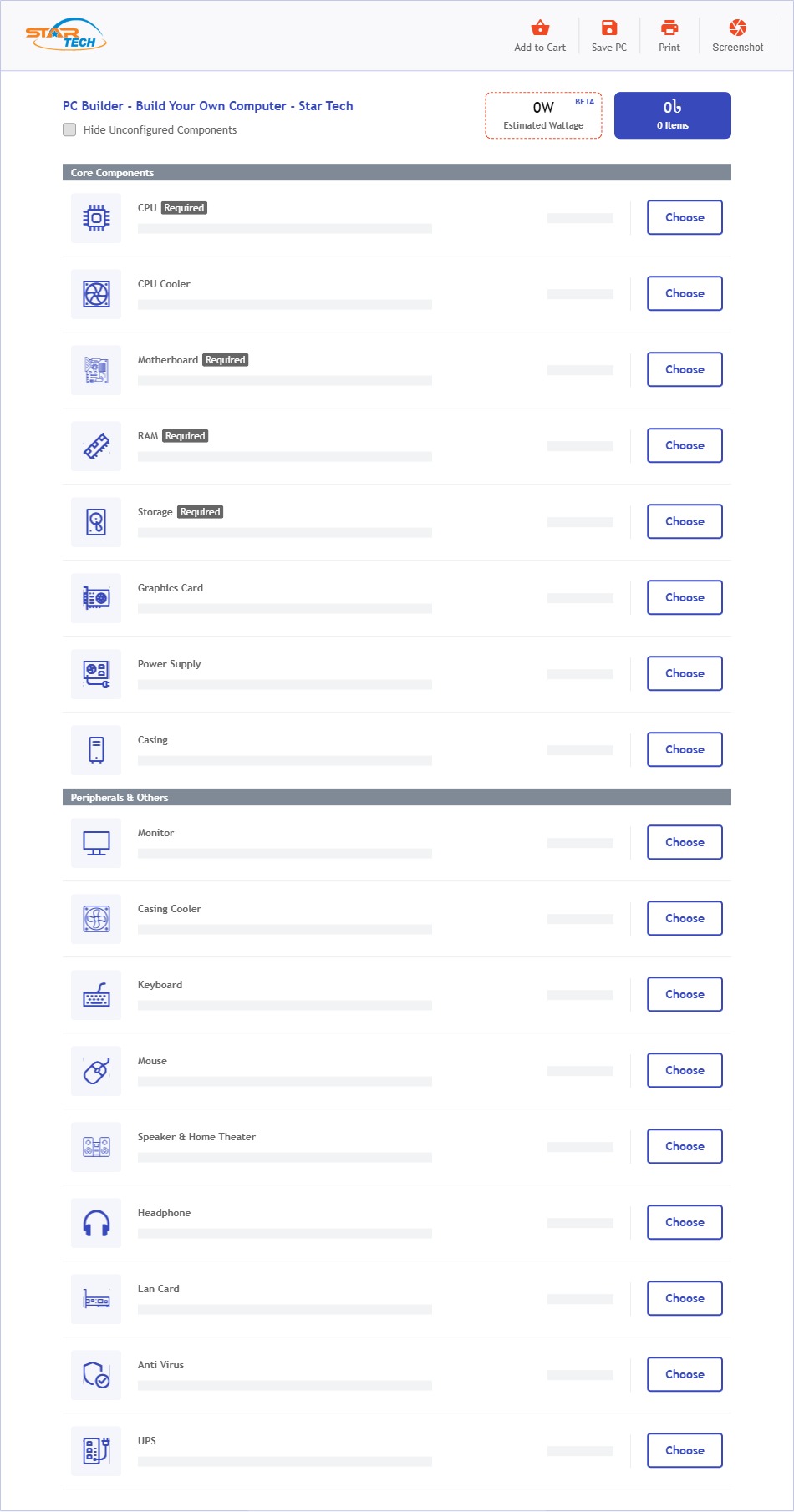Click the CPU component icon

pyautogui.click(x=96, y=218)
